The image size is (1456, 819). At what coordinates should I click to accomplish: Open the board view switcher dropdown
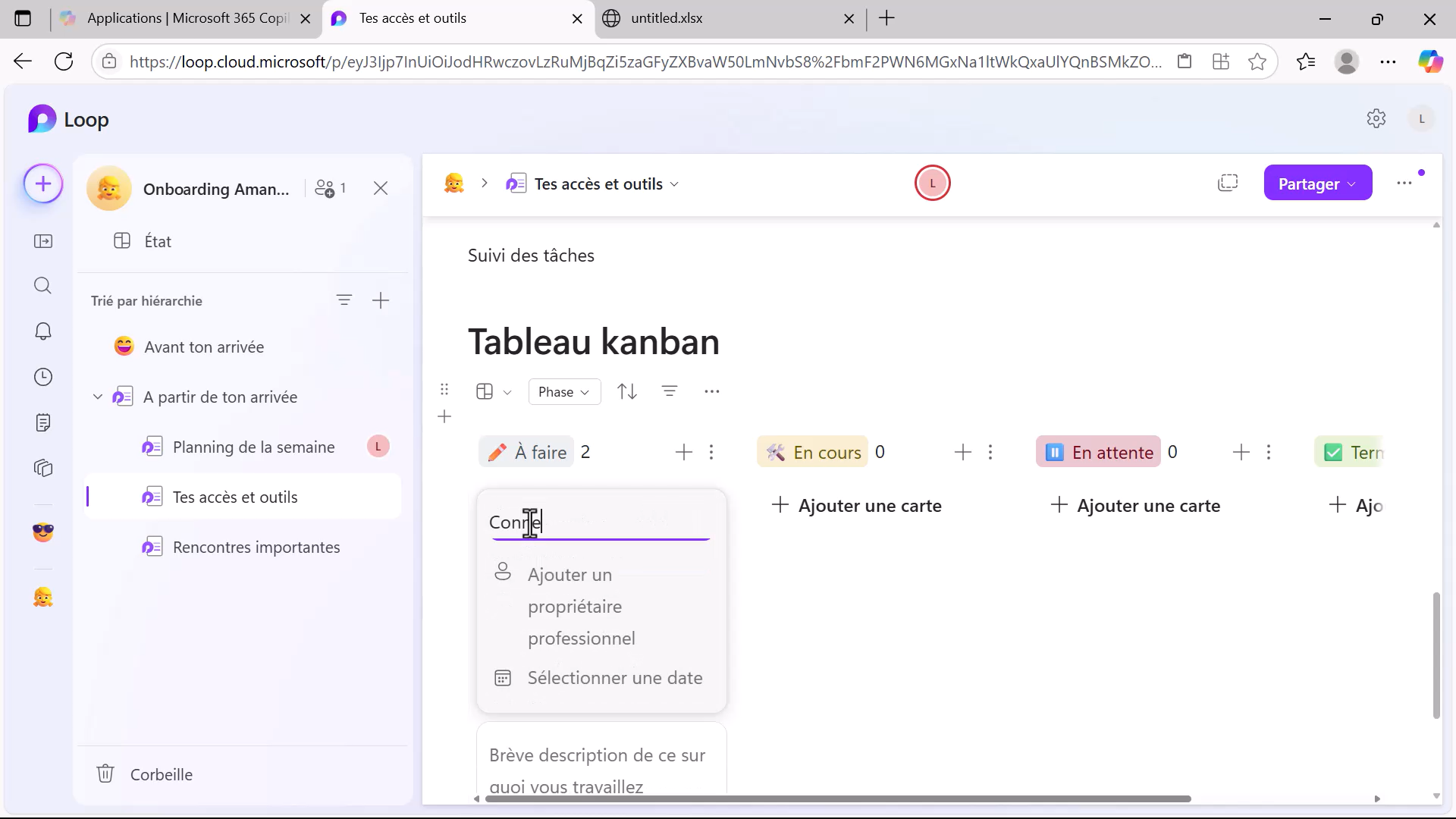(493, 391)
